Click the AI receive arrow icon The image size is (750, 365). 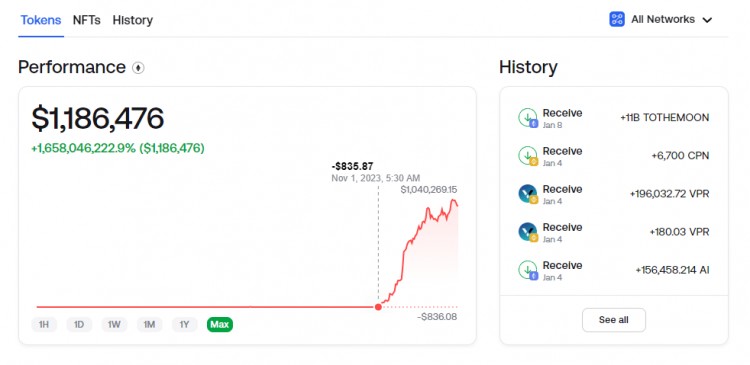528,270
